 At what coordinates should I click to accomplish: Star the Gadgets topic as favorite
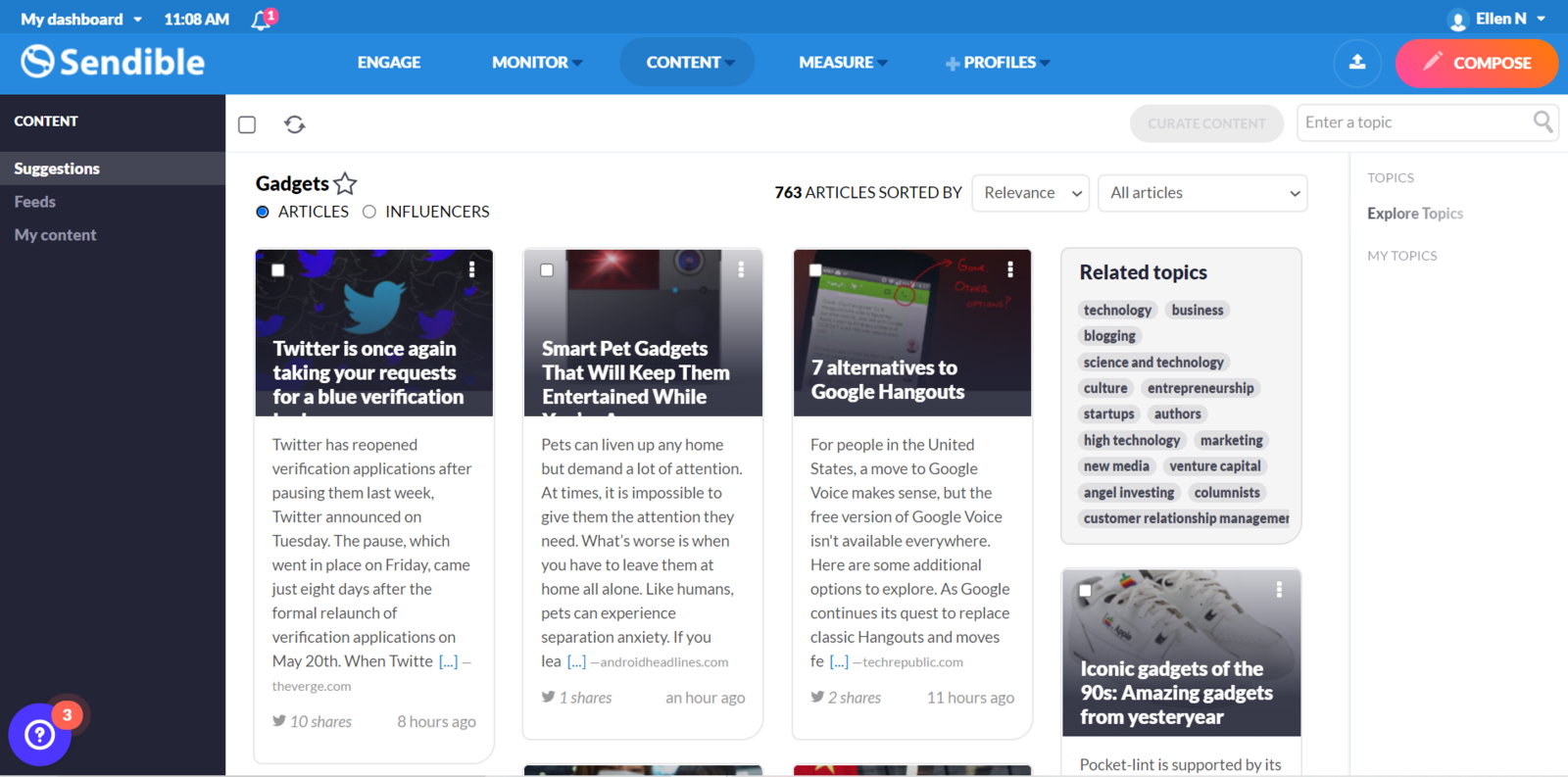click(345, 183)
